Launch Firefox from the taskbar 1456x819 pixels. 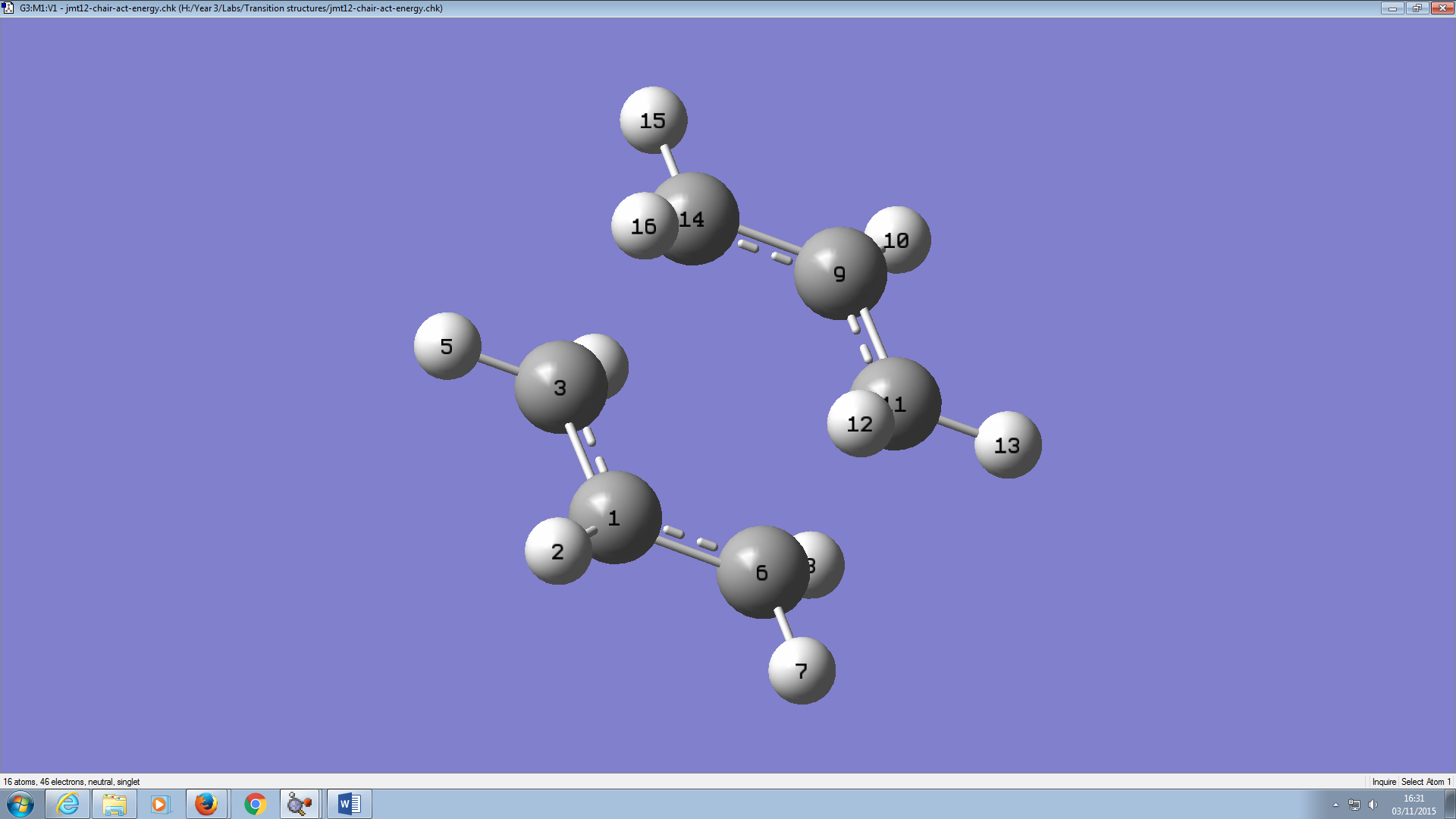(x=206, y=804)
